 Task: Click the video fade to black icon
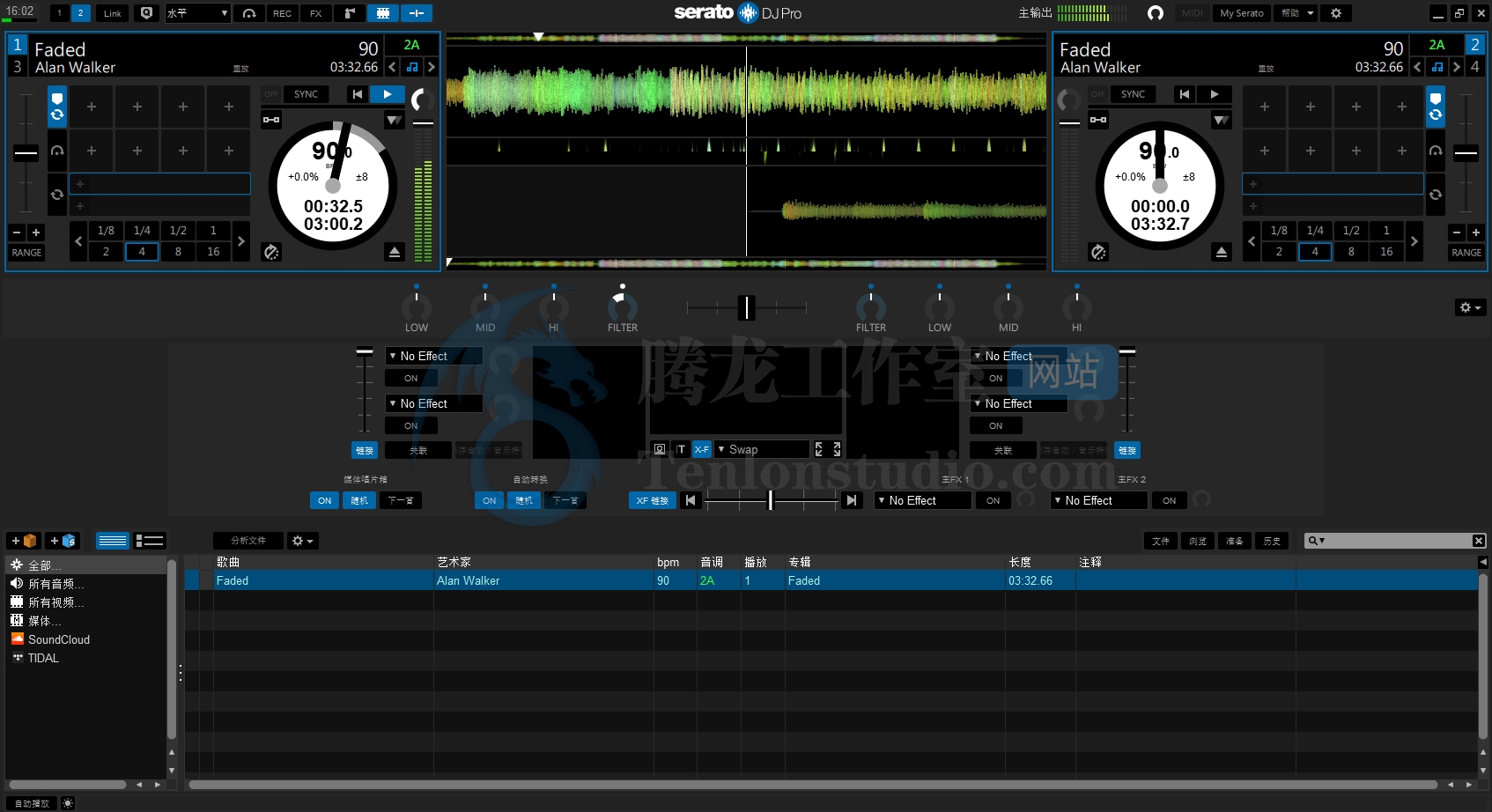tap(660, 449)
